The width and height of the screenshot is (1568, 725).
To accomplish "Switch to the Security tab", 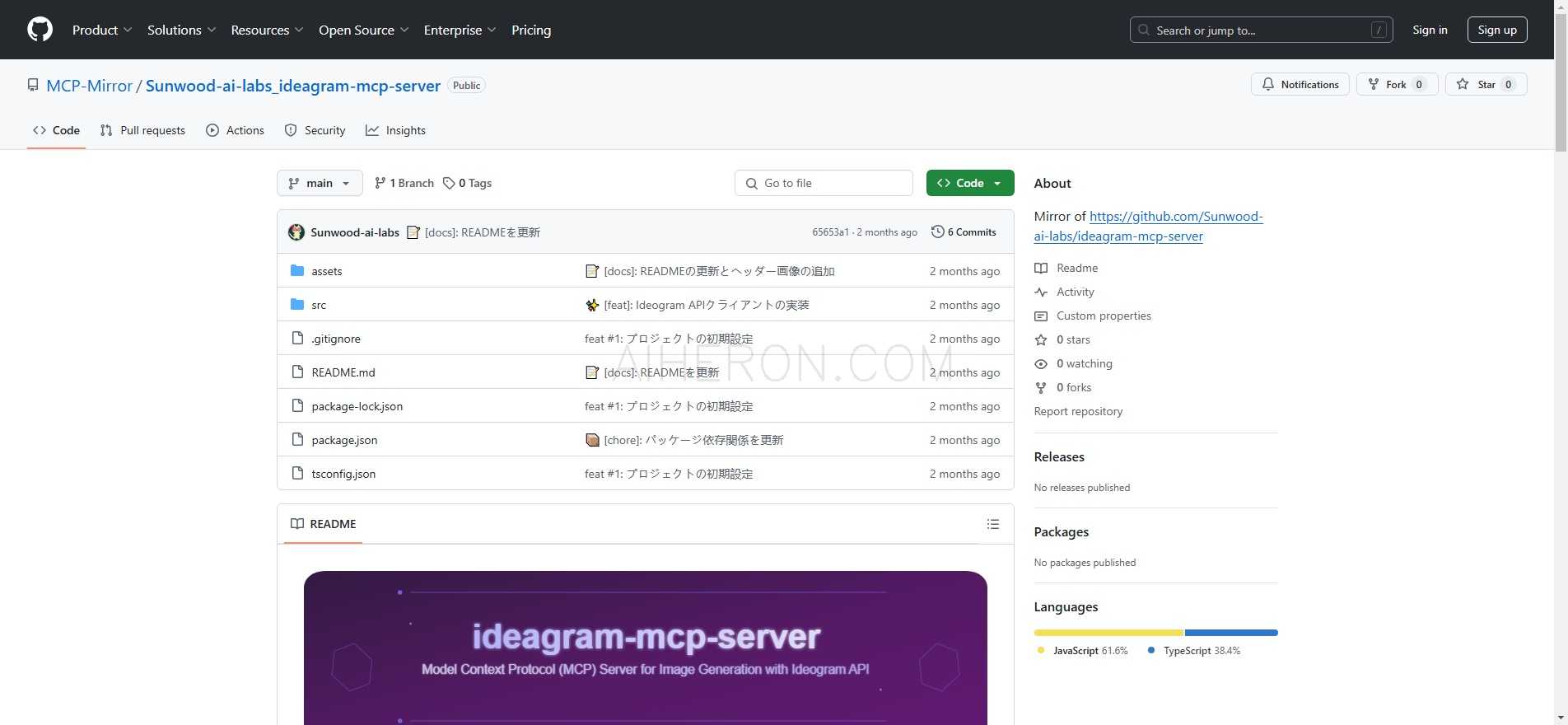I will point(315,130).
